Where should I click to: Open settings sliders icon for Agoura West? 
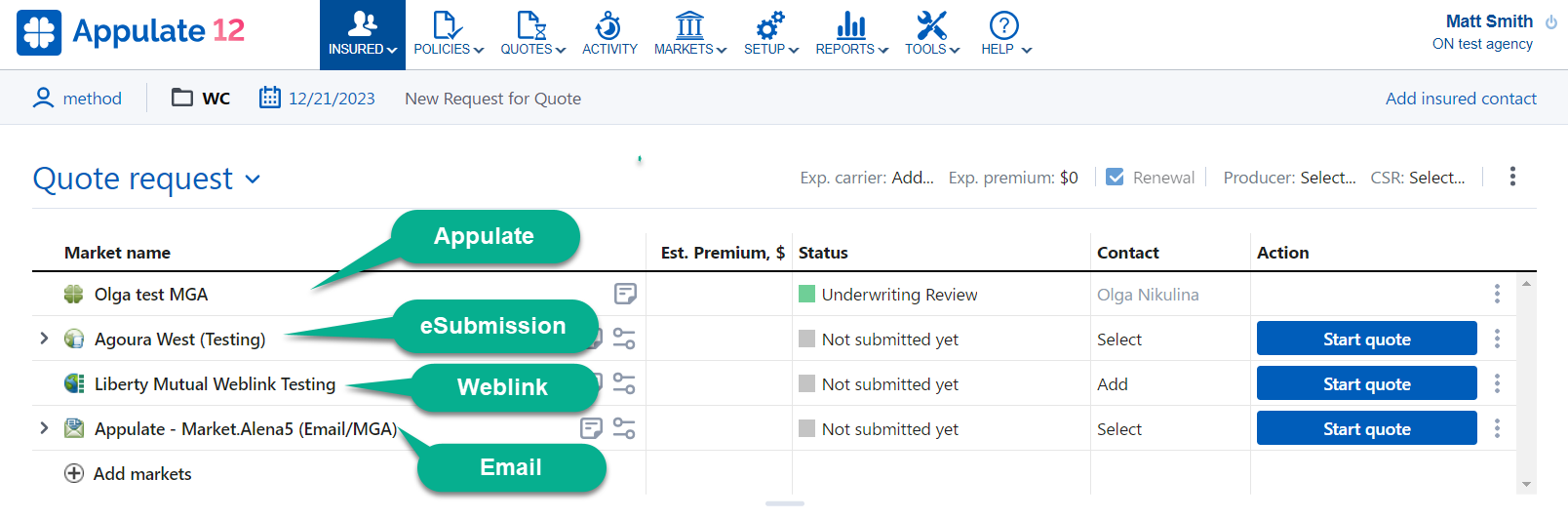click(x=624, y=339)
